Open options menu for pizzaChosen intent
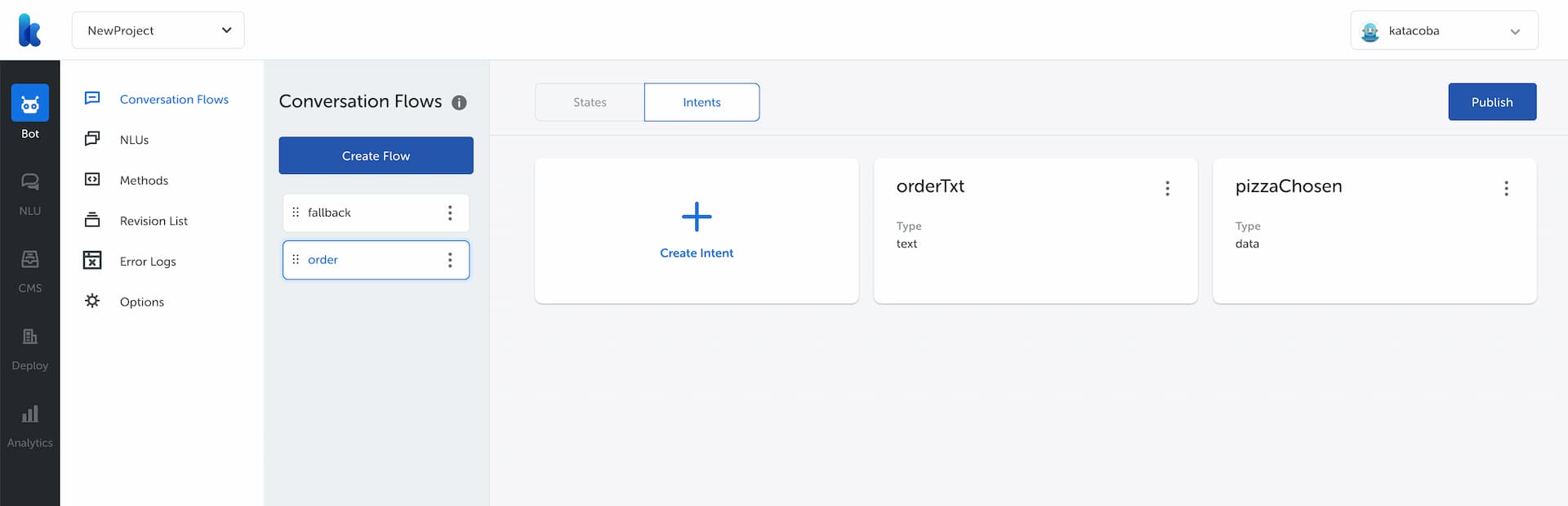The width and height of the screenshot is (1568, 506). click(1506, 189)
